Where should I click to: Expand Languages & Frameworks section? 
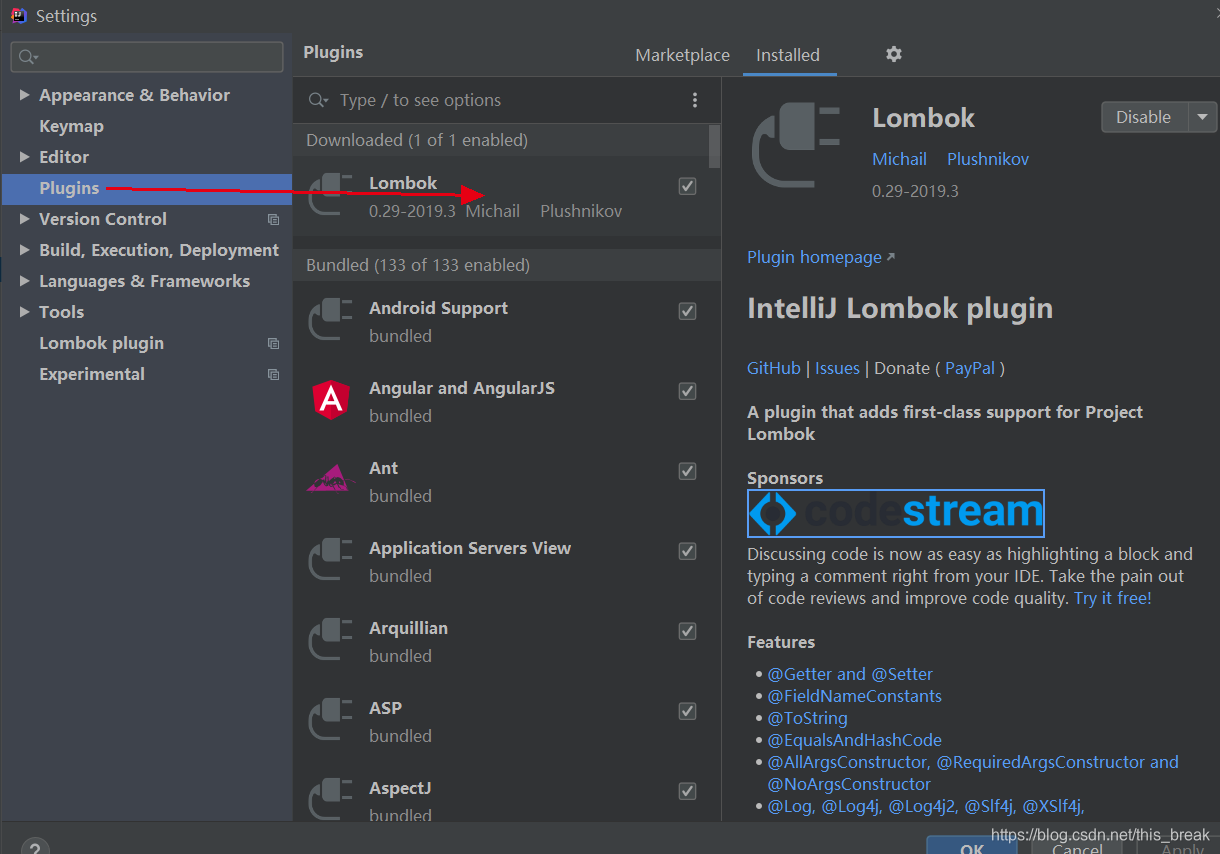pos(25,281)
